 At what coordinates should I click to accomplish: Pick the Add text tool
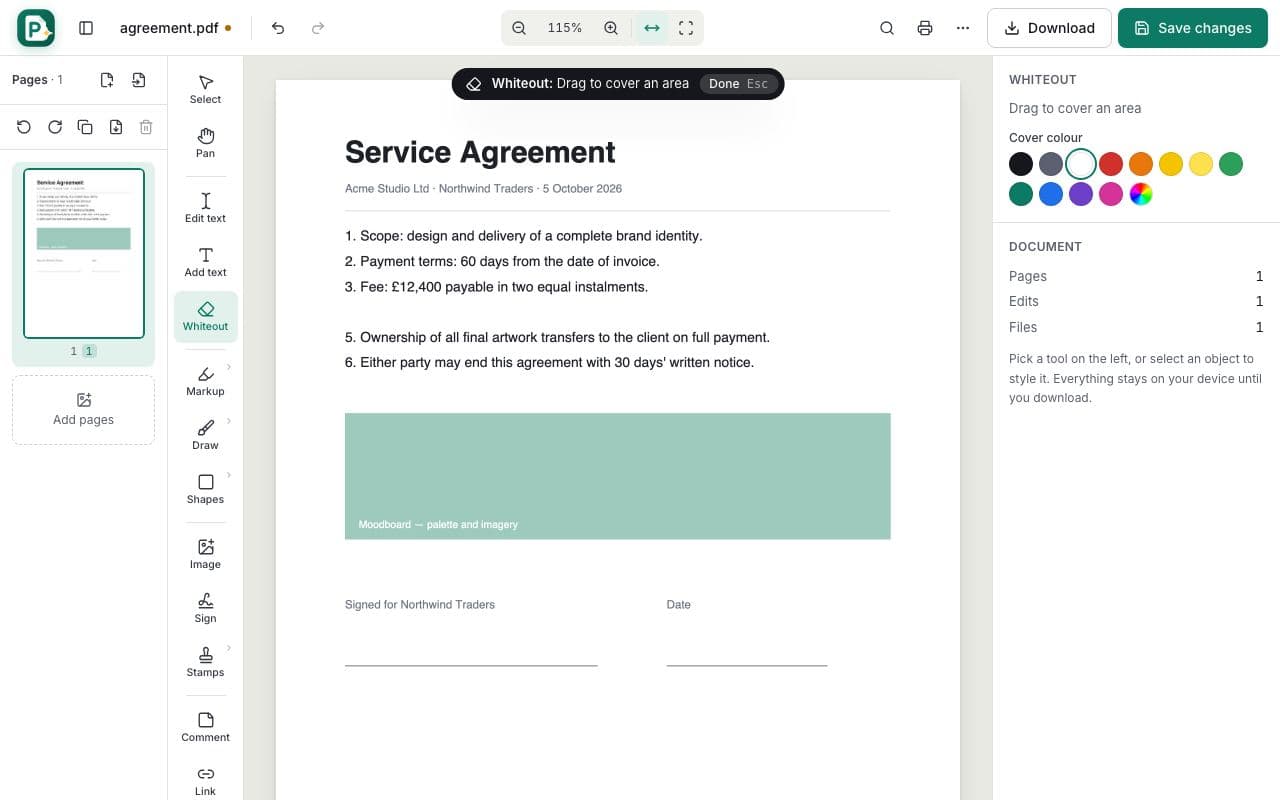point(205,262)
